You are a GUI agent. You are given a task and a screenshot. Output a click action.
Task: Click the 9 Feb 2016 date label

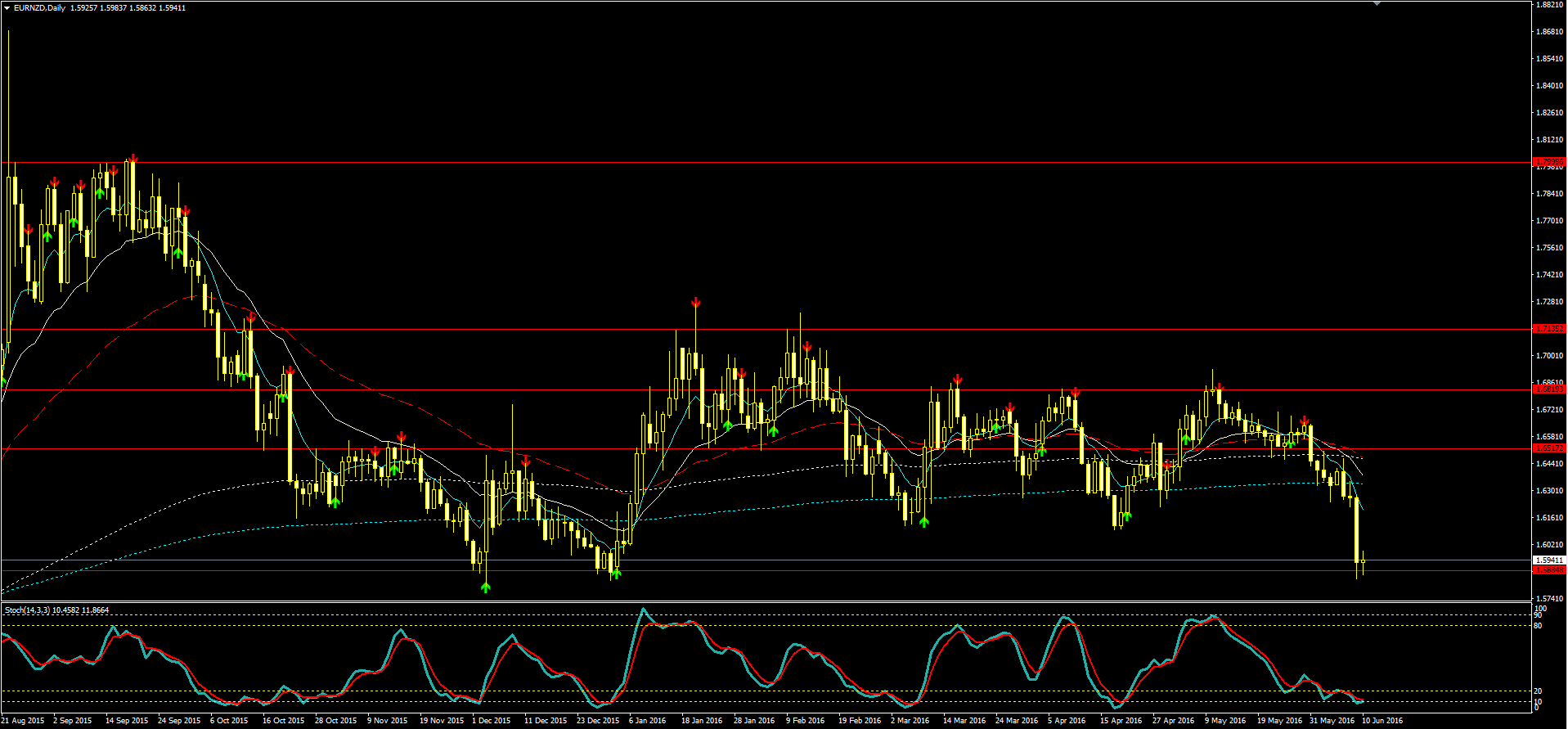pos(806,721)
